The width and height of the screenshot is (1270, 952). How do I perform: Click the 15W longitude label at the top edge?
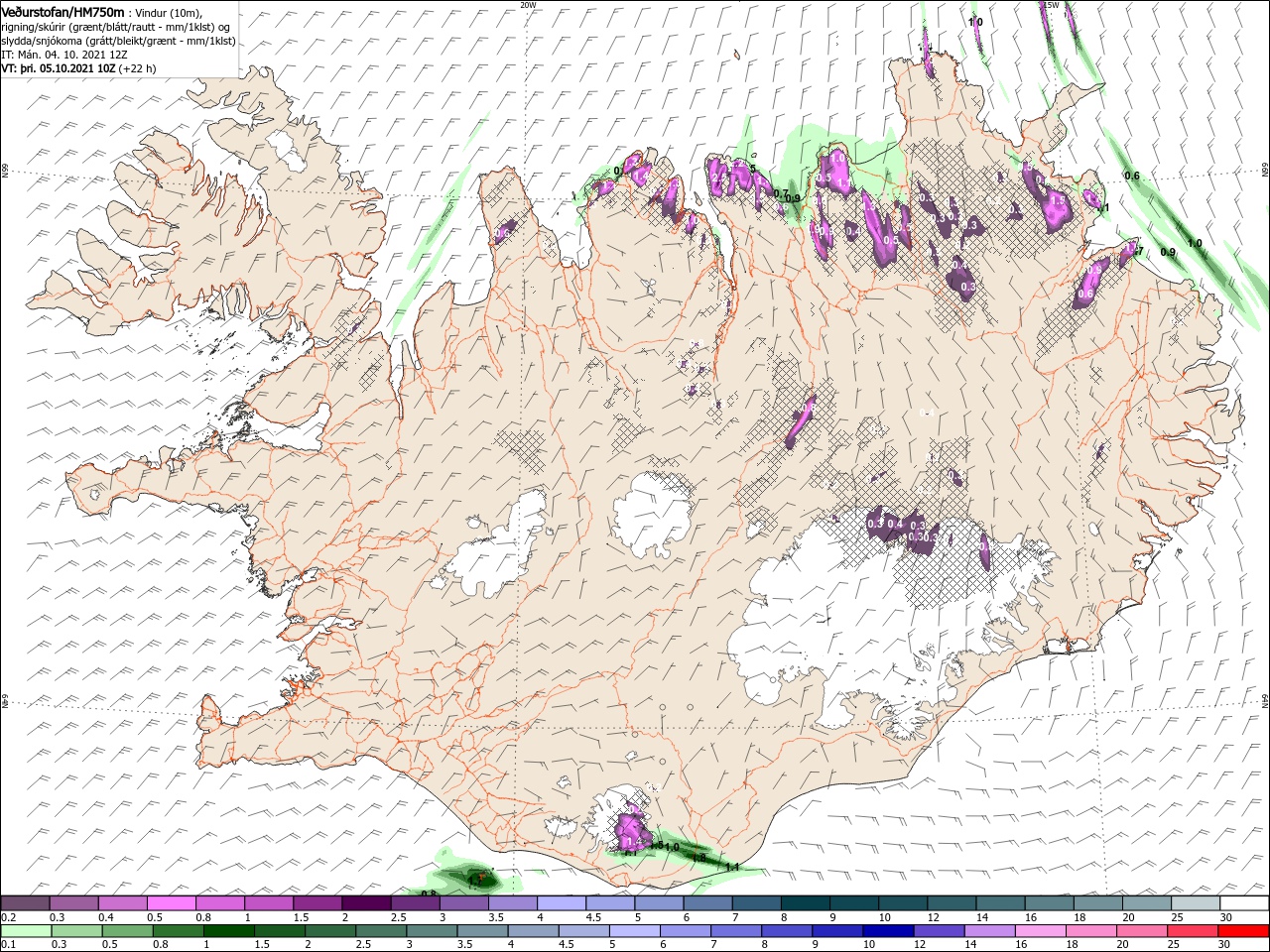(1052, 4)
